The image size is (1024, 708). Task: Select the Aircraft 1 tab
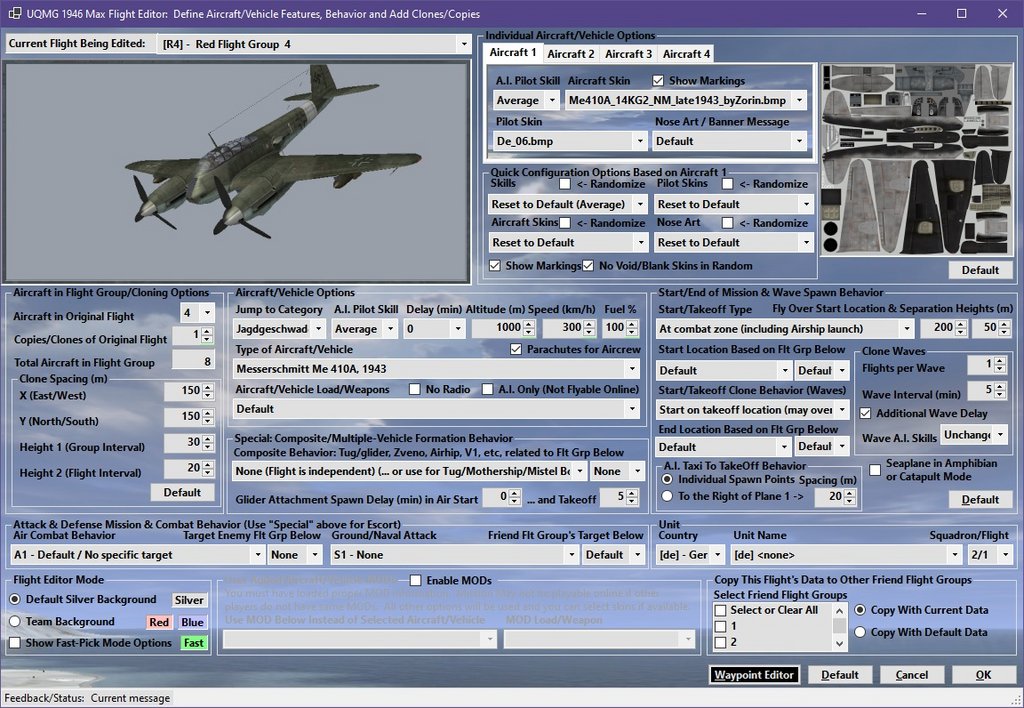513,52
